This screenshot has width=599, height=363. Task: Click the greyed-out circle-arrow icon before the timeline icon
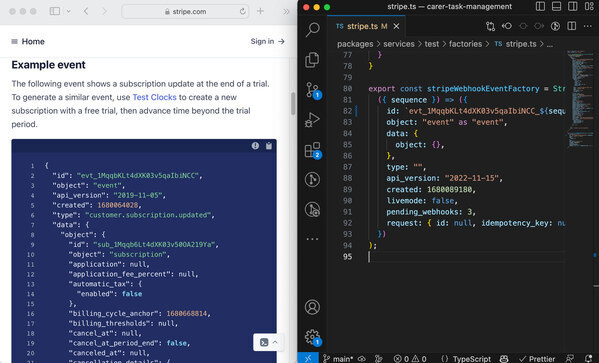click(x=539, y=26)
